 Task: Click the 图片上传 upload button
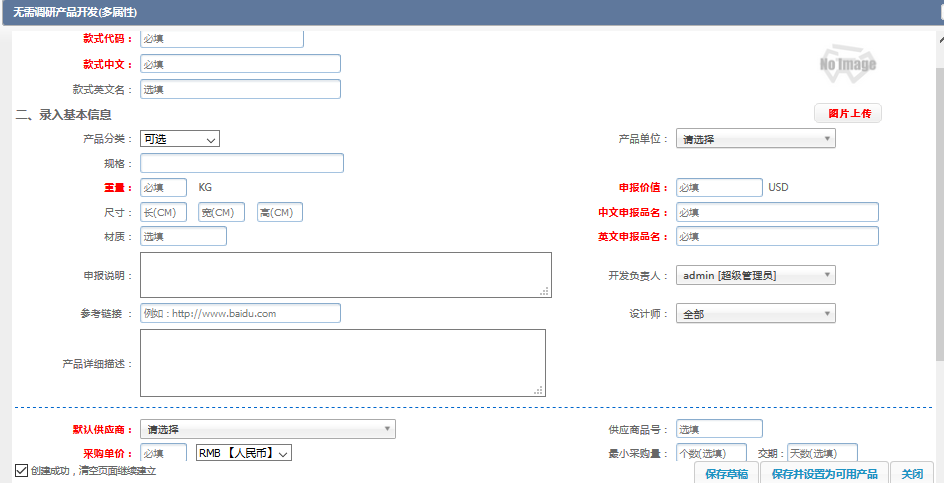[847, 113]
